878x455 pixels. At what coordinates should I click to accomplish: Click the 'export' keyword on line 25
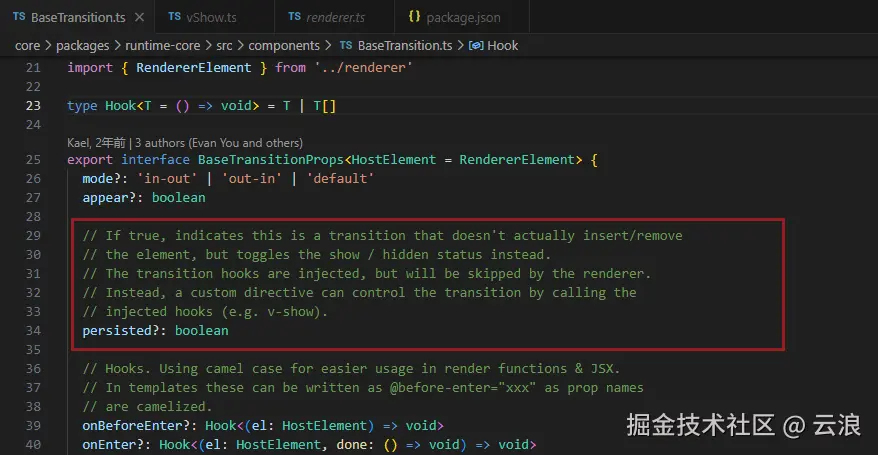pos(90,160)
